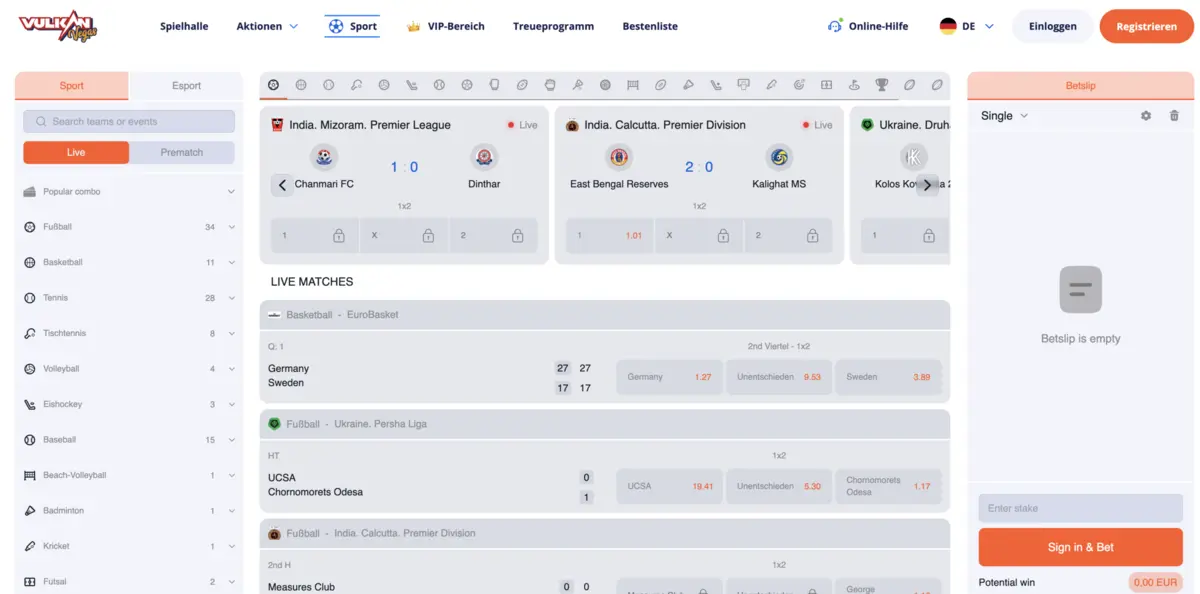Click the Enter stake field
Viewport: 1200px width, 594px height.
coord(1080,508)
